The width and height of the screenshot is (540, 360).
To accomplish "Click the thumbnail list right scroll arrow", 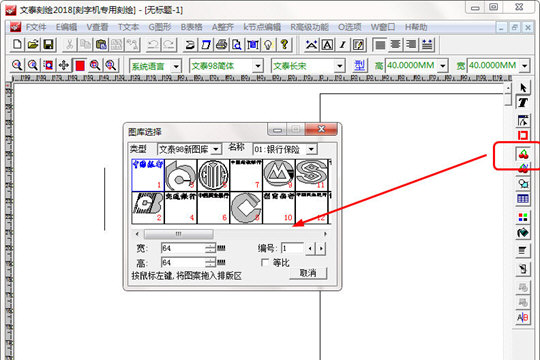I will point(325,234).
